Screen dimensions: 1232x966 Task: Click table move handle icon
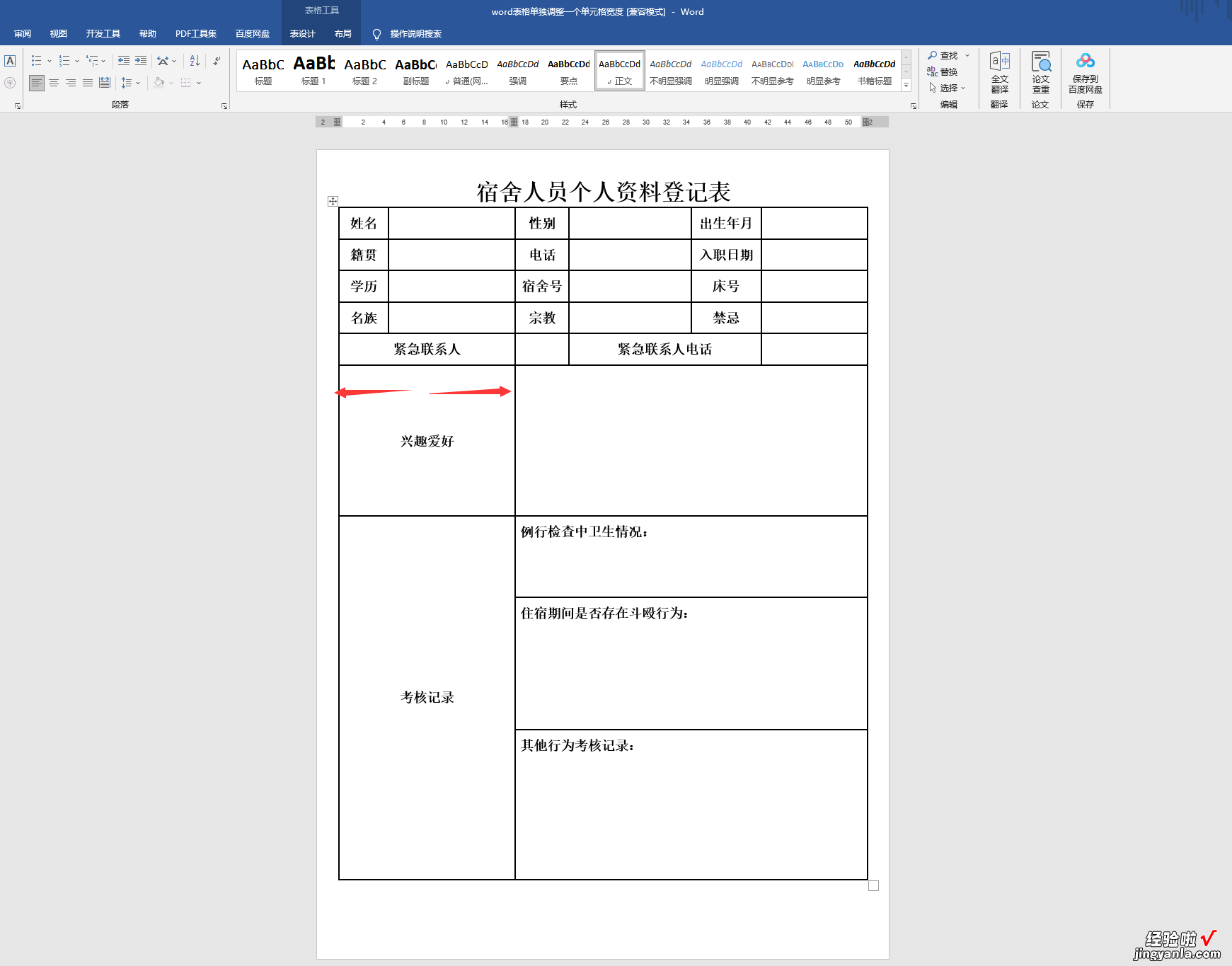pyautogui.click(x=333, y=202)
